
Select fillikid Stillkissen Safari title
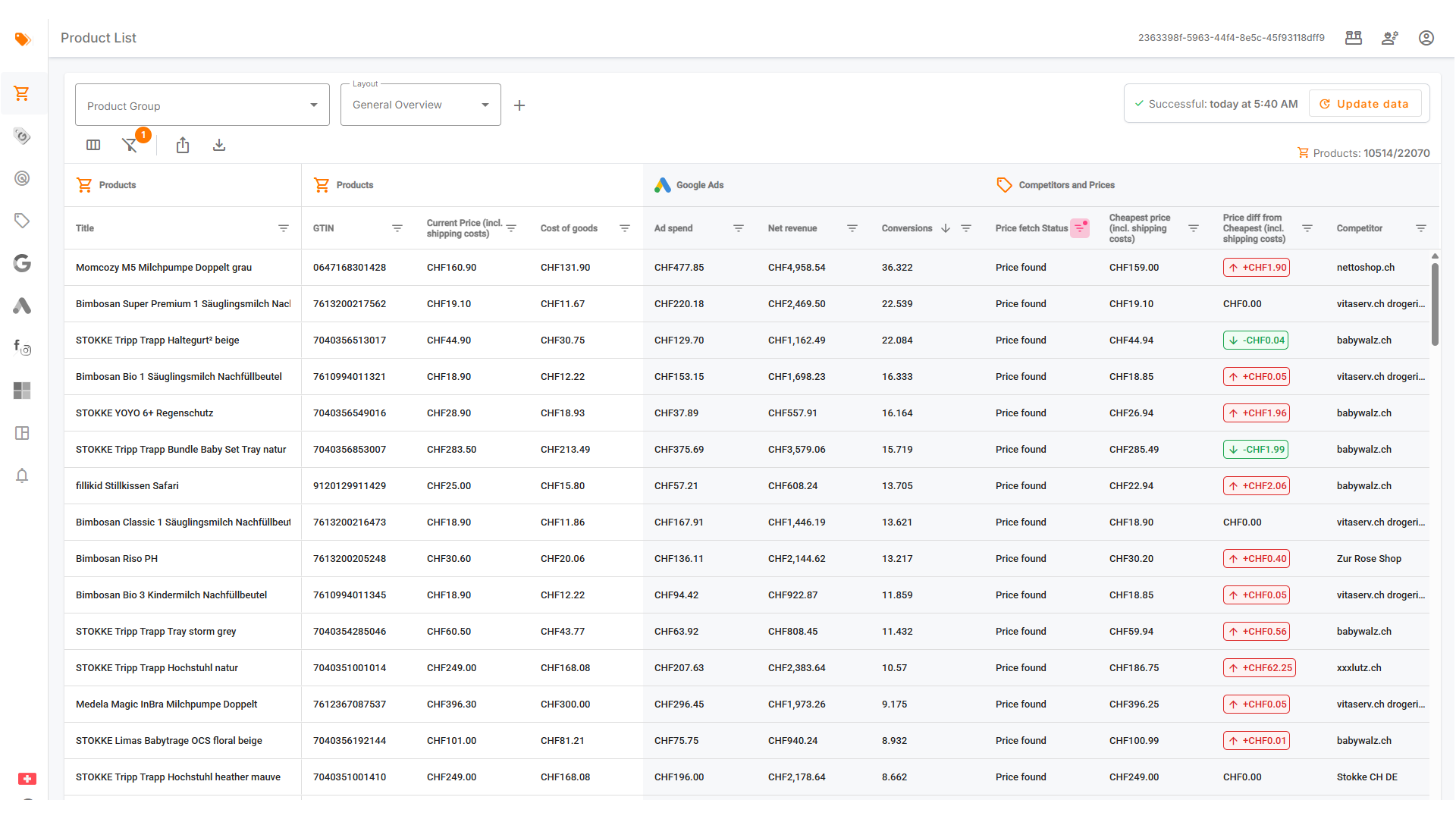point(127,486)
